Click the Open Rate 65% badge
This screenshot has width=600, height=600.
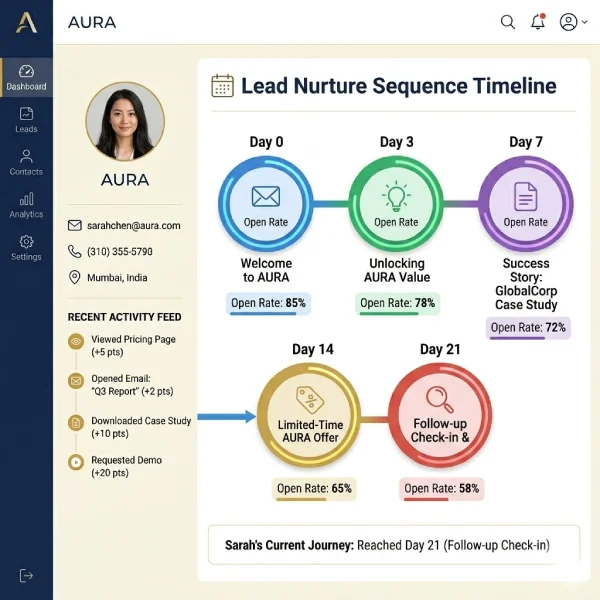click(x=314, y=489)
